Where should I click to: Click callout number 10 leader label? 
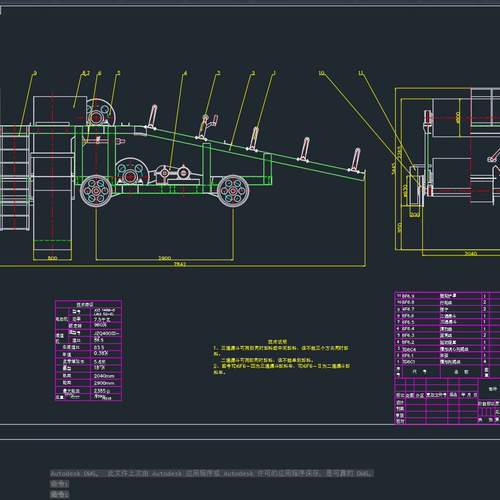321,73
